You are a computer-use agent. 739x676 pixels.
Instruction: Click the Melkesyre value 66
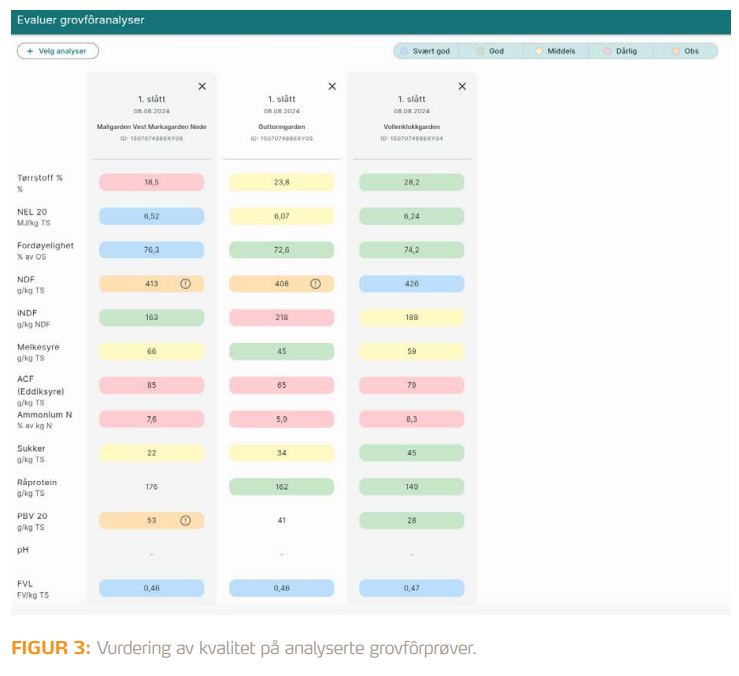[152, 351]
